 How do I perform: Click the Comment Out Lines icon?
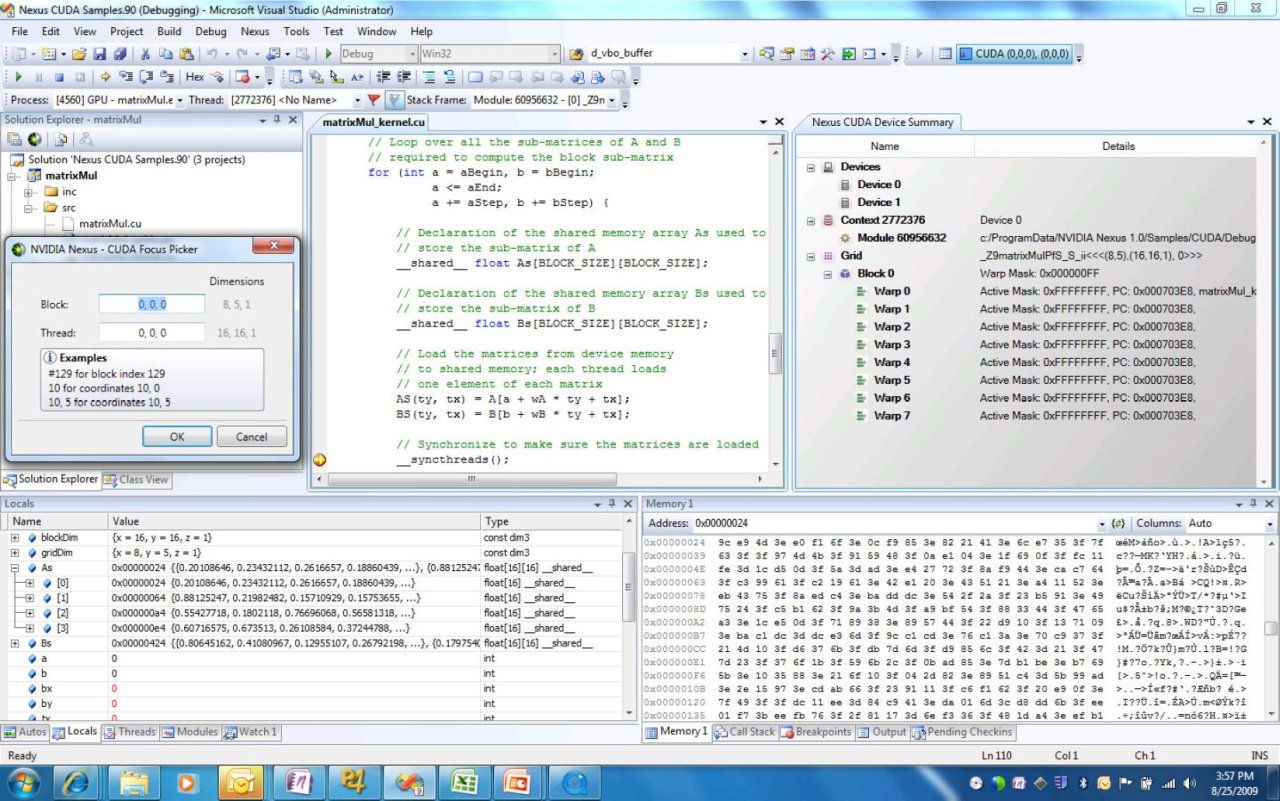click(x=429, y=77)
